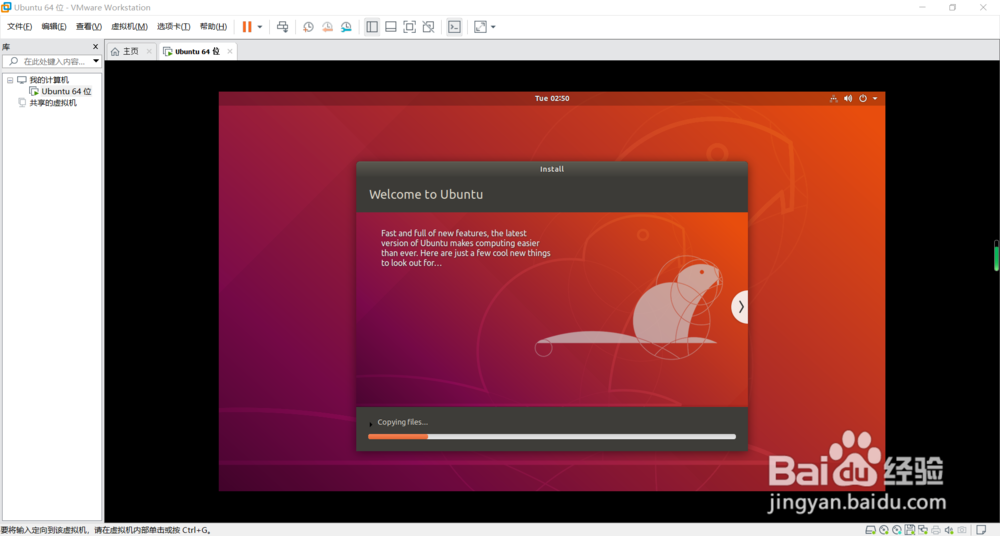Close the Ubuntu 64 位 tab
Viewport: 1000px width, 536px height.
pyautogui.click(x=230, y=51)
